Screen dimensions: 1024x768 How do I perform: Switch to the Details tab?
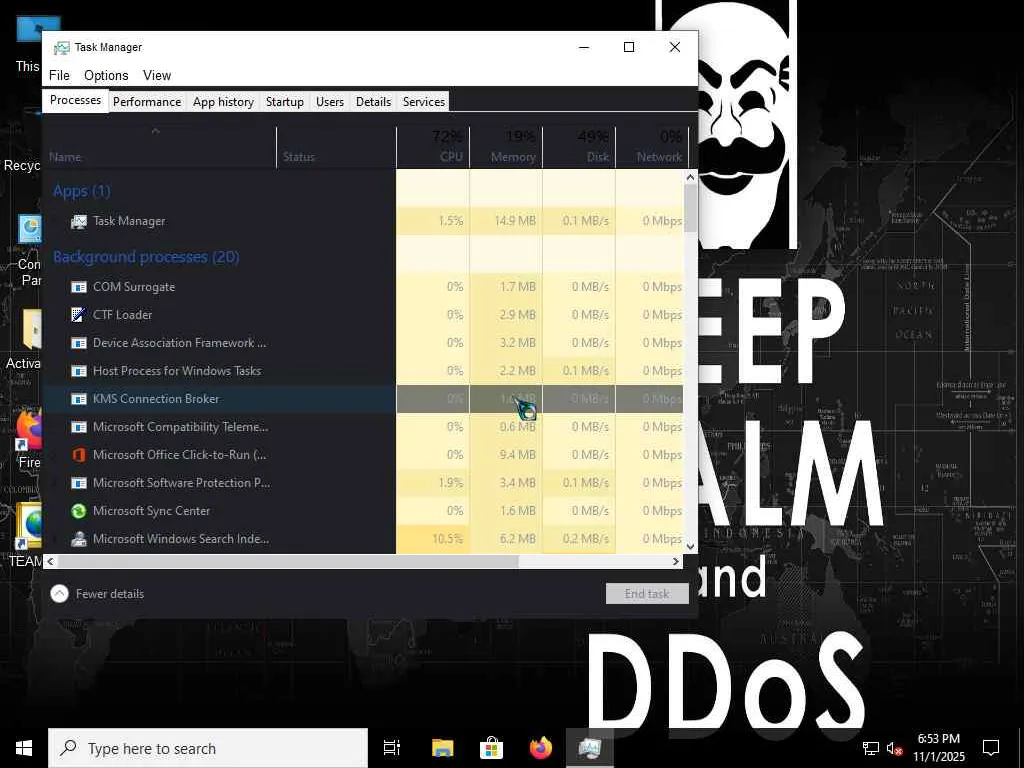374,102
